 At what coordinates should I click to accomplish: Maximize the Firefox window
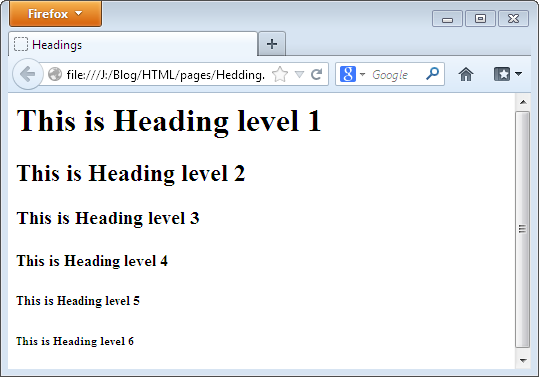480,19
